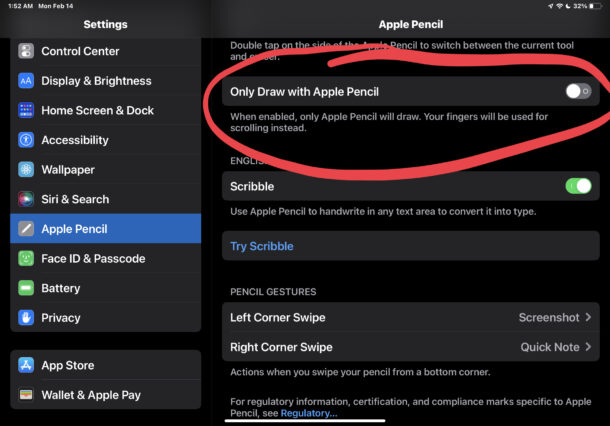Open the green Battery icon
Screen dimensions: 610x426
tap(26, 288)
